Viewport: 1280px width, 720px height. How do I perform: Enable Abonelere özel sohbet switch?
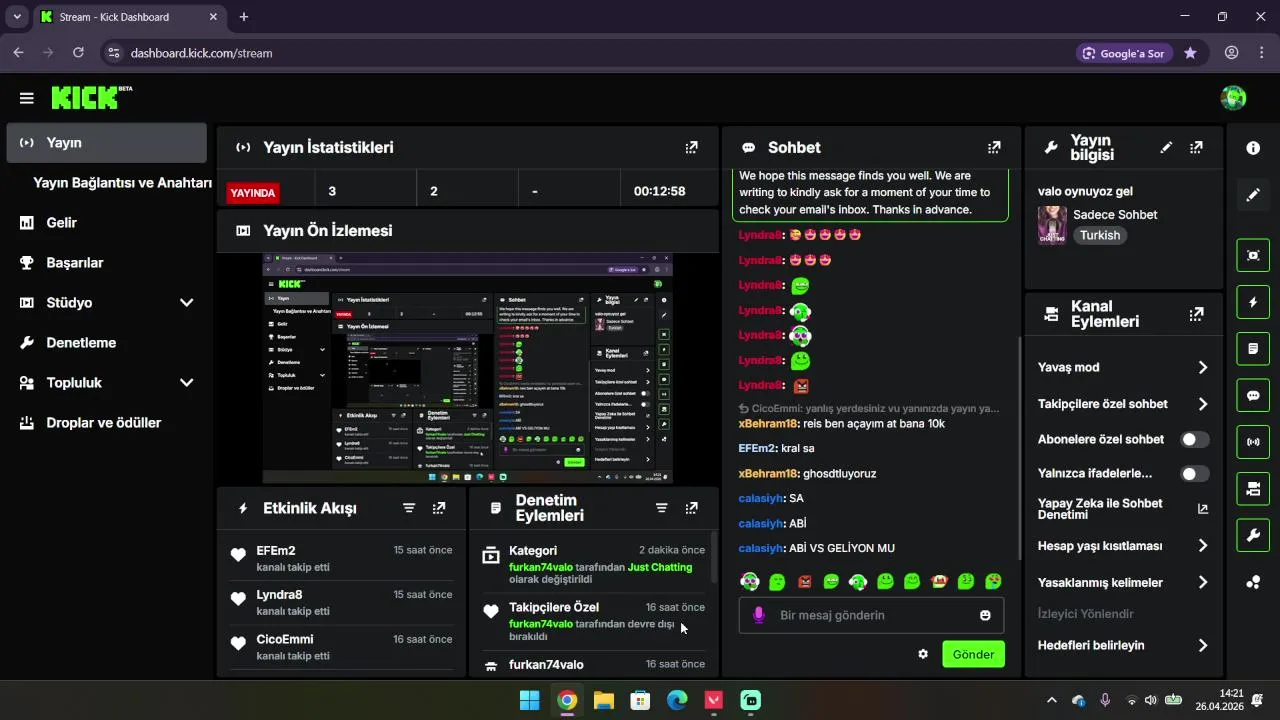point(1194,440)
